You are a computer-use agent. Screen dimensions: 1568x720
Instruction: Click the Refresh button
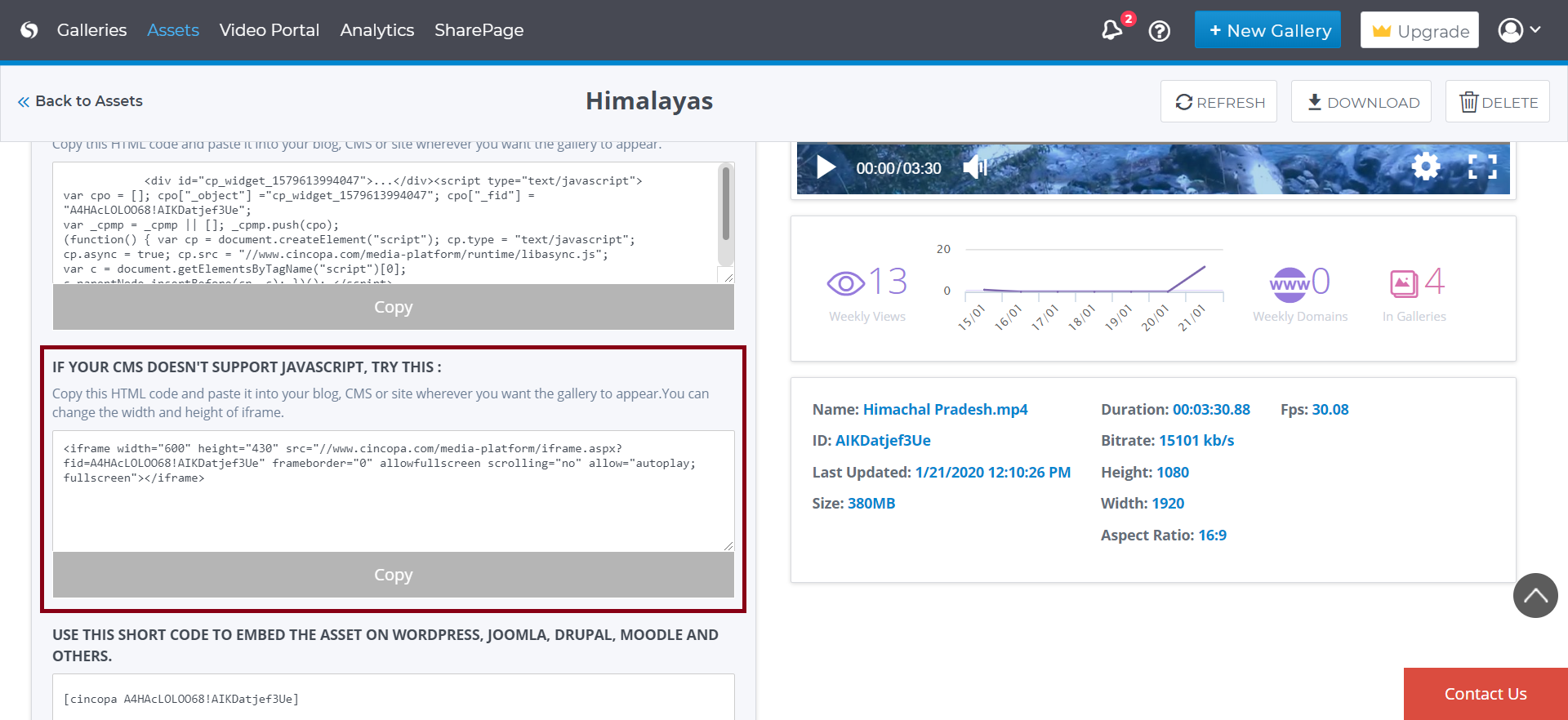point(1218,102)
